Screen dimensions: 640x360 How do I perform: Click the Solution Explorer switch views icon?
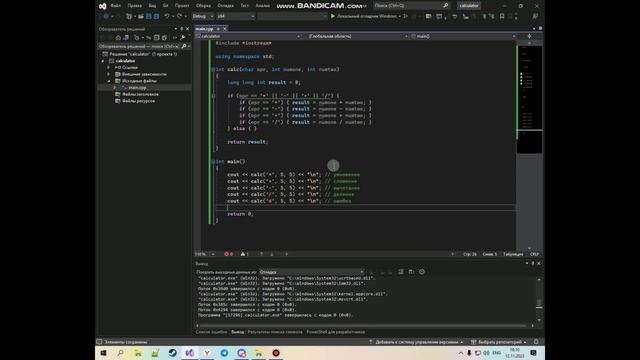pyautogui.click(x=126, y=38)
